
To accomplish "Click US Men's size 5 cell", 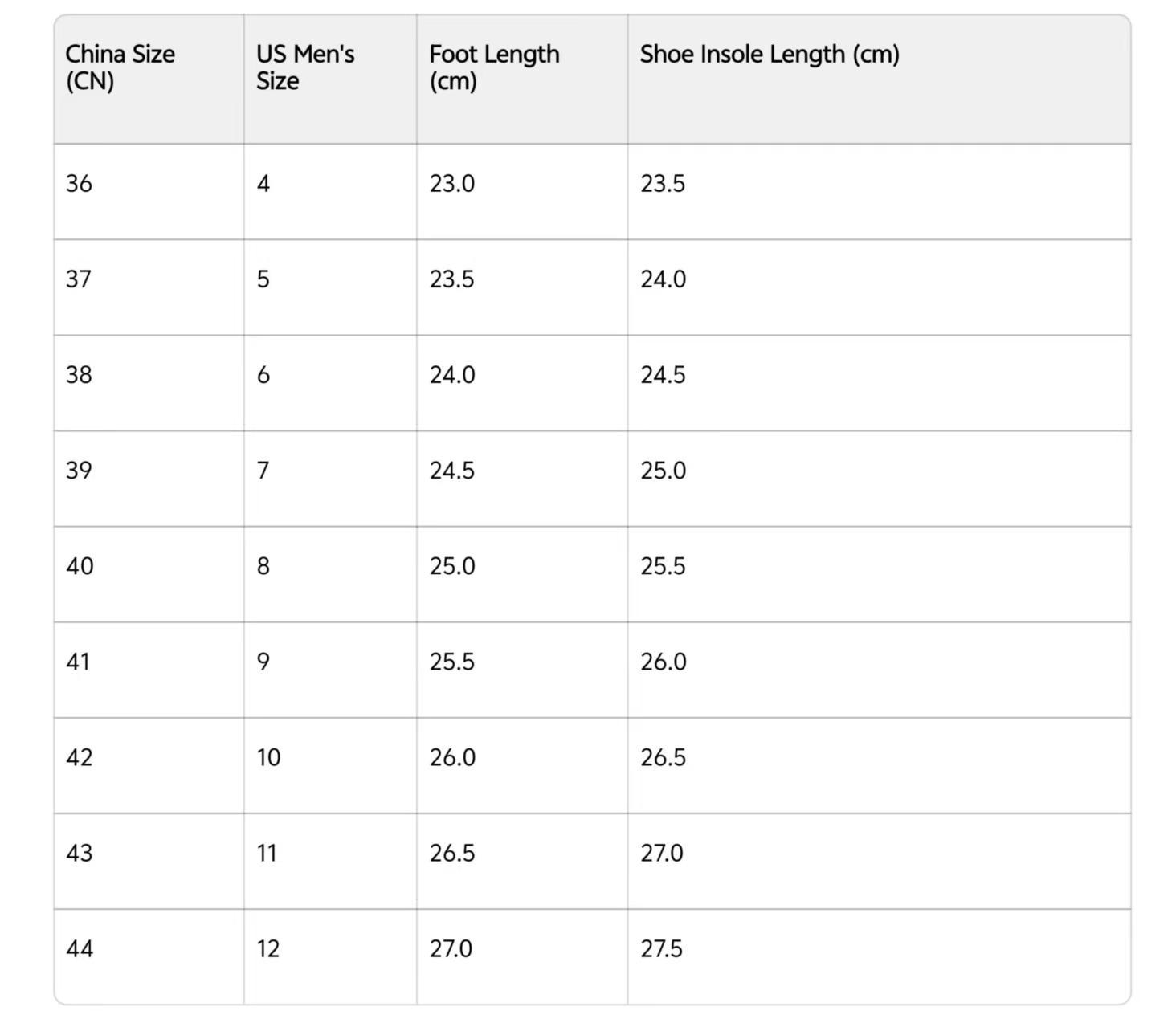I will pos(263,279).
